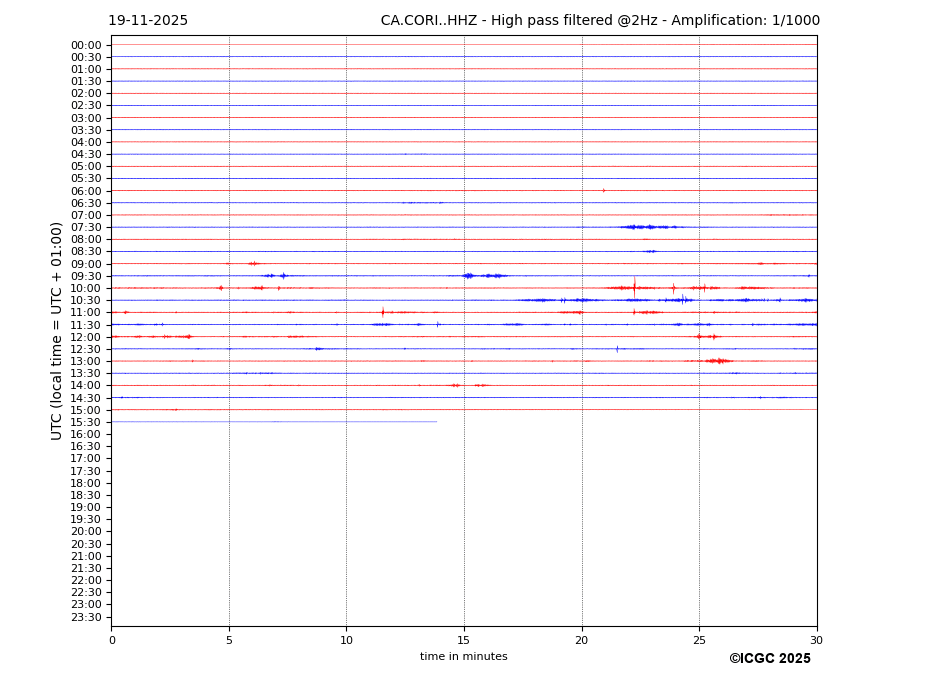Select the 12:30 time row label
This screenshot has height=696, width=927.
point(86,349)
